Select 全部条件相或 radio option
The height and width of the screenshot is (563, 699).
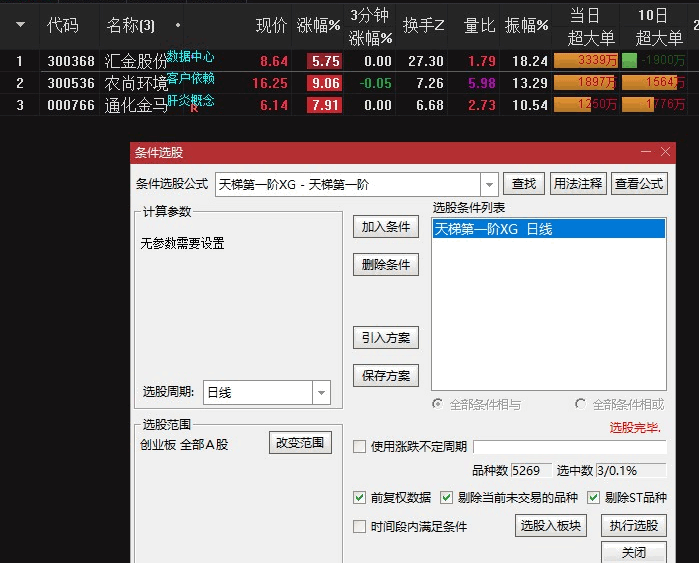(x=580, y=404)
